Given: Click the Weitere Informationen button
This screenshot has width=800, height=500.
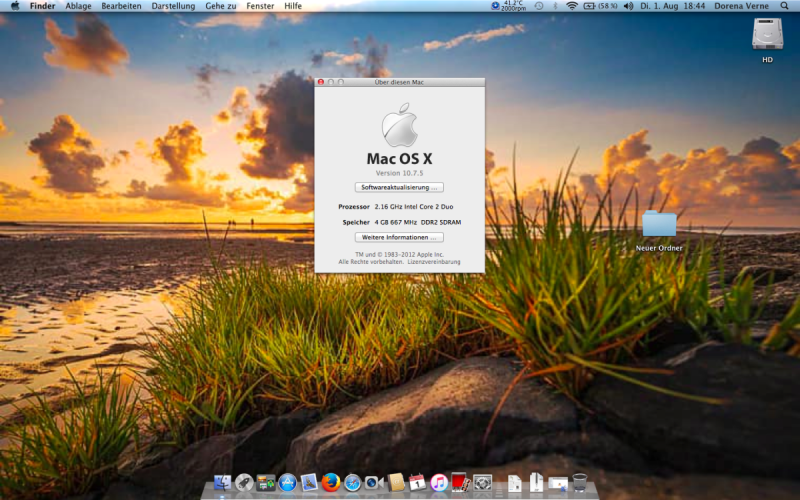Looking at the screenshot, I should 399,237.
